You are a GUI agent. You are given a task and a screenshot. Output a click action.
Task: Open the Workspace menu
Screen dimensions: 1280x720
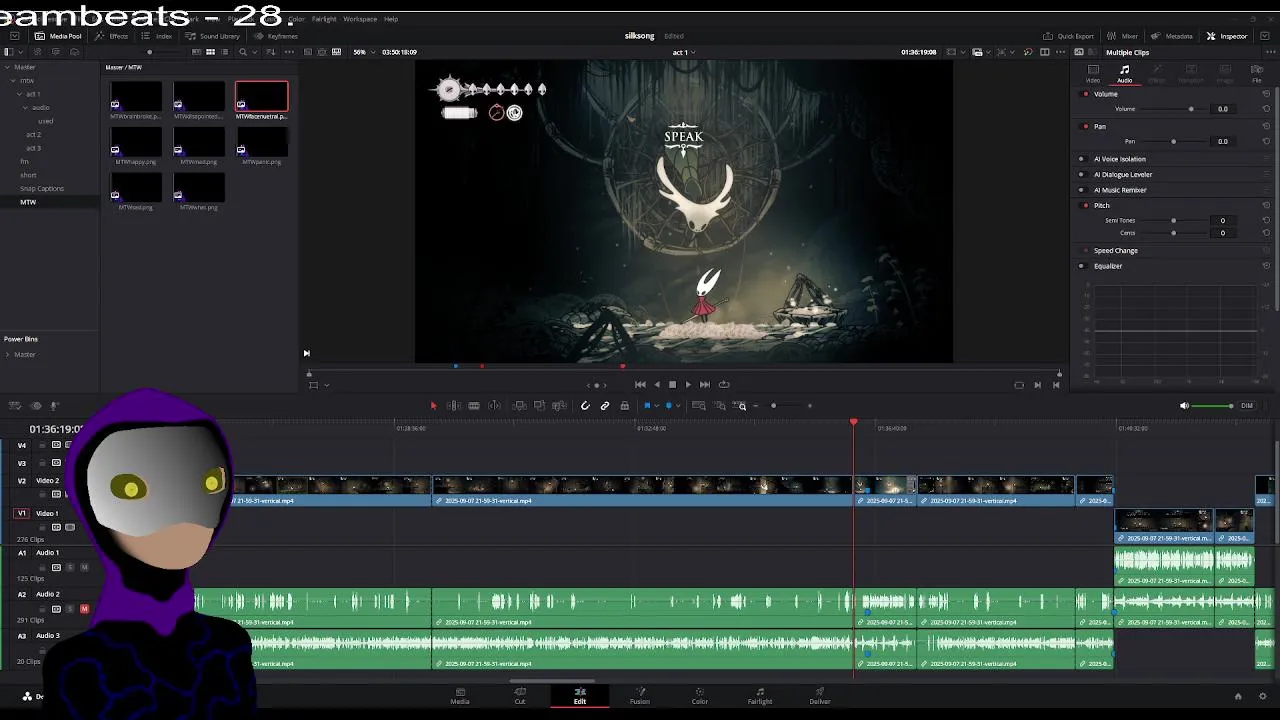click(360, 19)
